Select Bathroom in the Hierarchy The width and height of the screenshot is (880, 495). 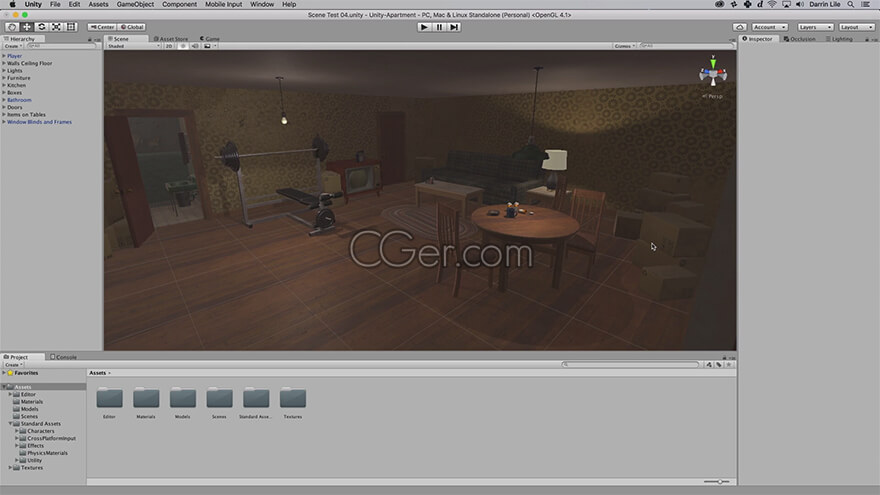click(19, 100)
